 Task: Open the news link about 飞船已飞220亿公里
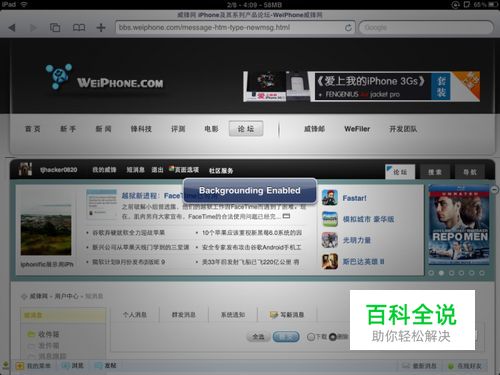[x=250, y=262]
